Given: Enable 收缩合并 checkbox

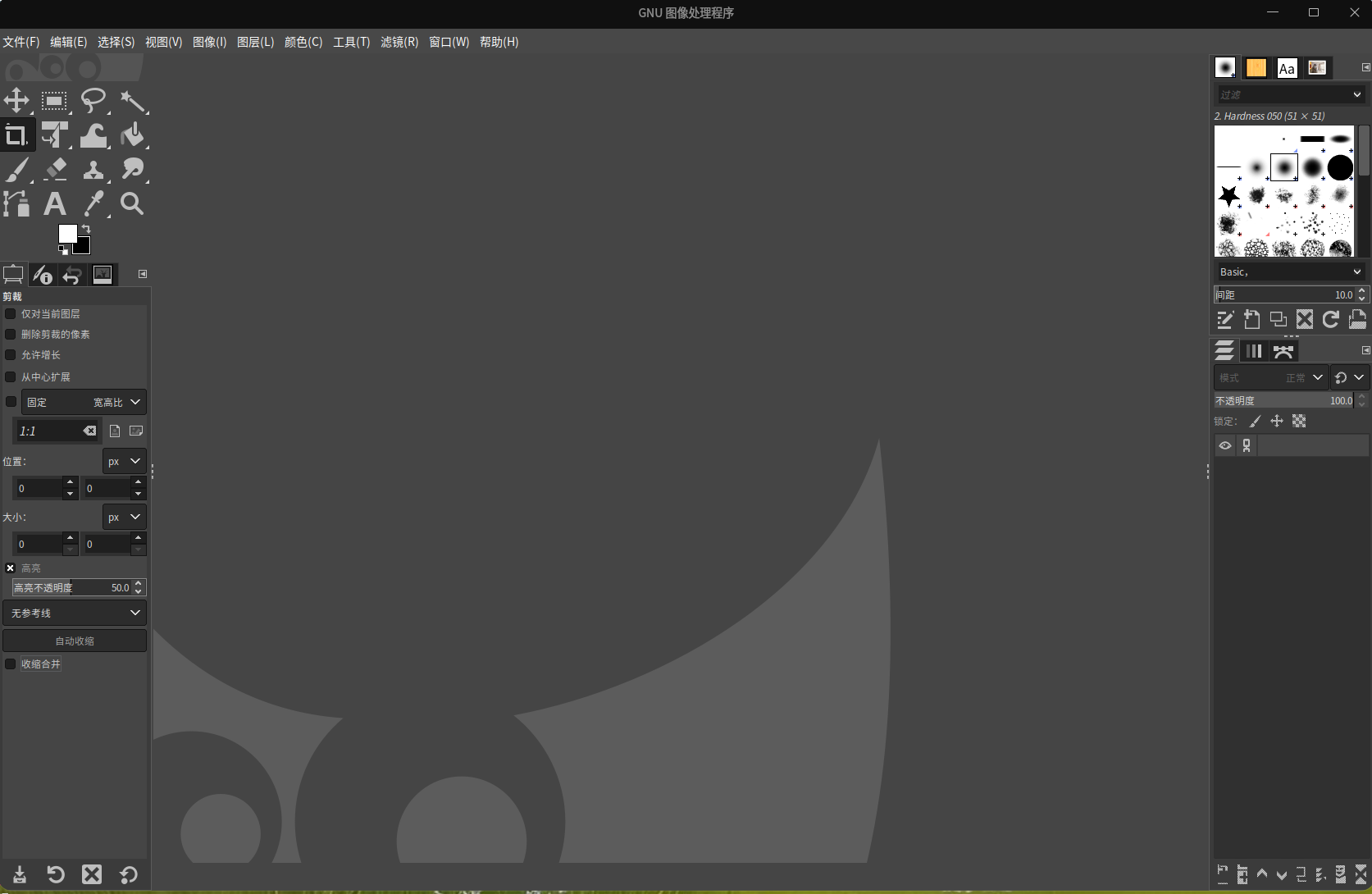Looking at the screenshot, I should (11, 664).
